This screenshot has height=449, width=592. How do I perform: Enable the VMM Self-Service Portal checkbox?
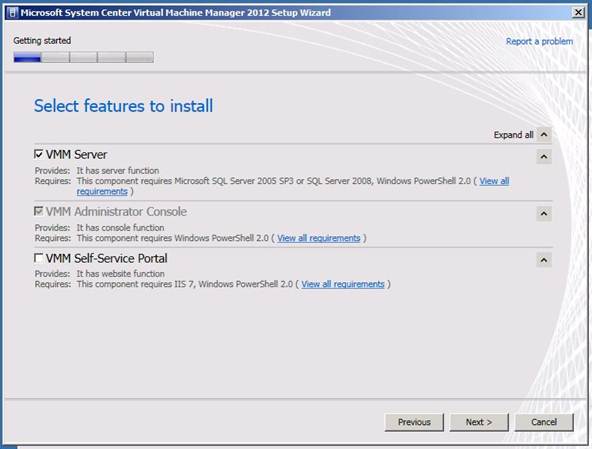[39, 258]
